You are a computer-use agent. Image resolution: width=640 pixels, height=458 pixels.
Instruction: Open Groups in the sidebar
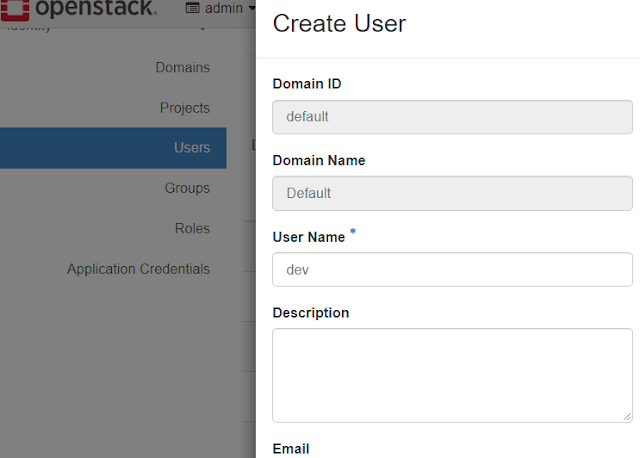187,188
